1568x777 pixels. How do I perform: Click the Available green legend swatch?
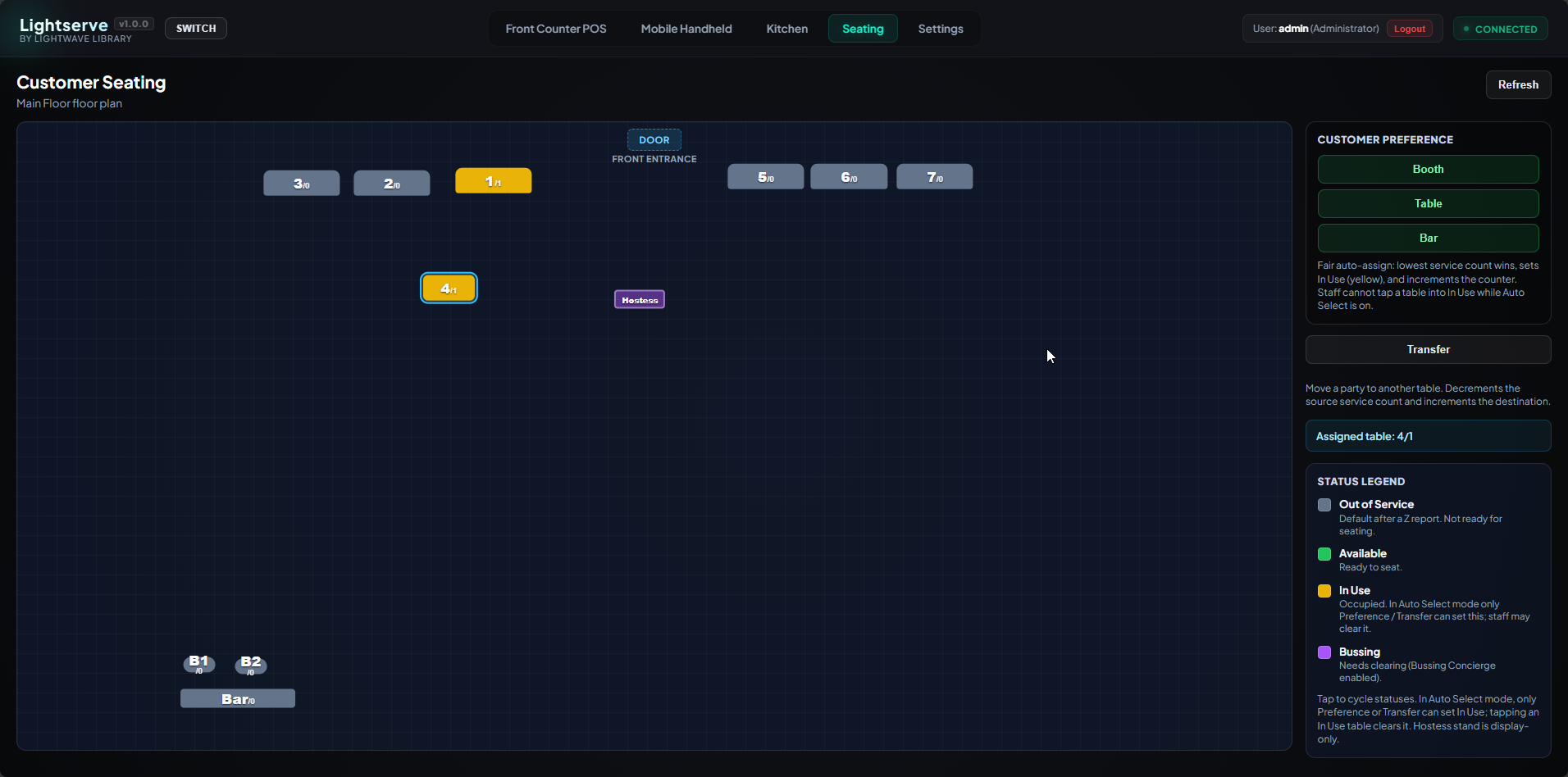pyautogui.click(x=1324, y=554)
